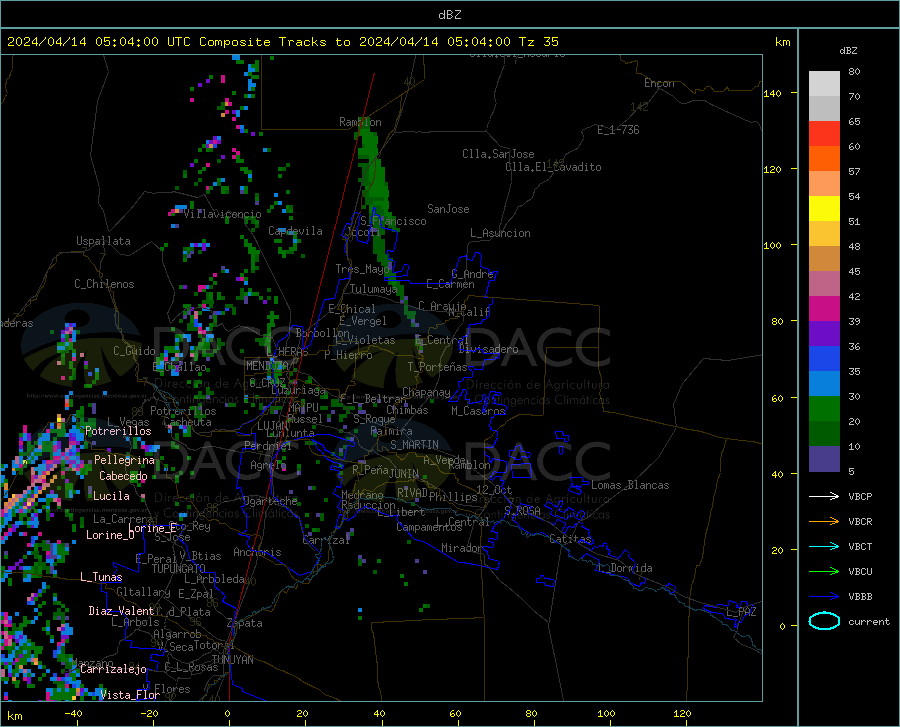Click the Divisadero label
This screenshot has width=900, height=727.
pos(488,349)
